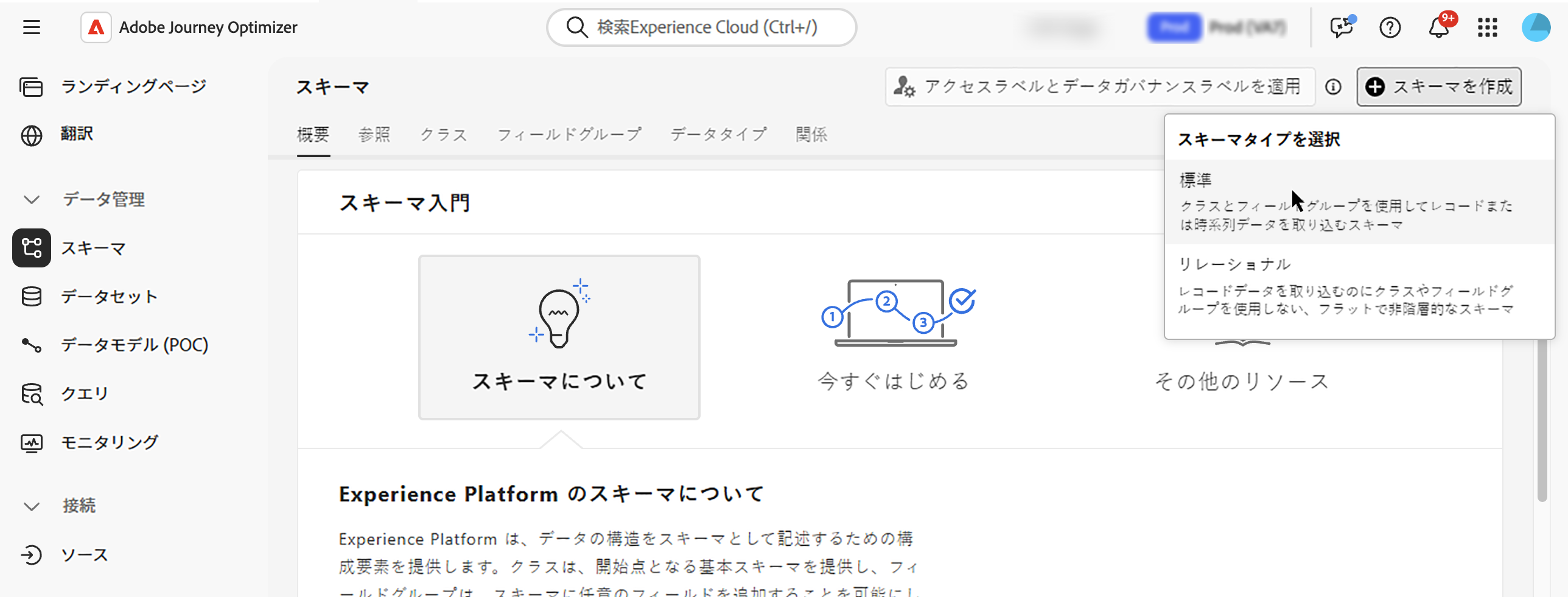Image resolution: width=1568 pixels, height=597 pixels.
Task: Click the データモデル (POC) icon
Action: 32,345
